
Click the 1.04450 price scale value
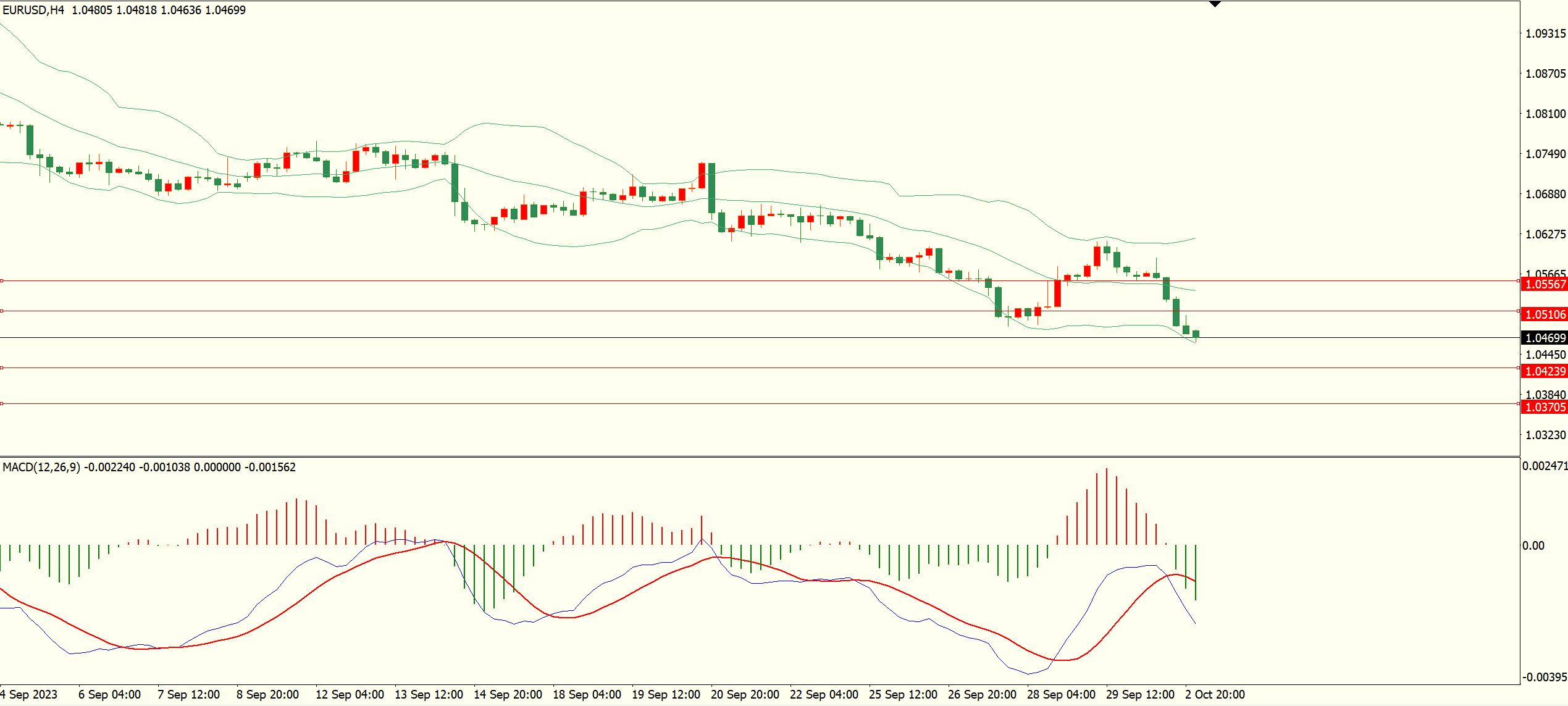coord(1546,355)
